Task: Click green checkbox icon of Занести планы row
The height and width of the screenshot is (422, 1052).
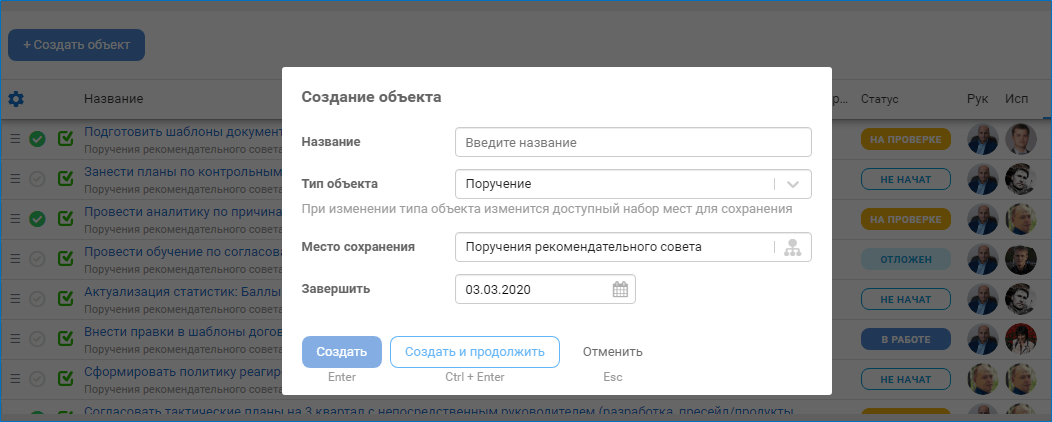Action: [x=66, y=178]
